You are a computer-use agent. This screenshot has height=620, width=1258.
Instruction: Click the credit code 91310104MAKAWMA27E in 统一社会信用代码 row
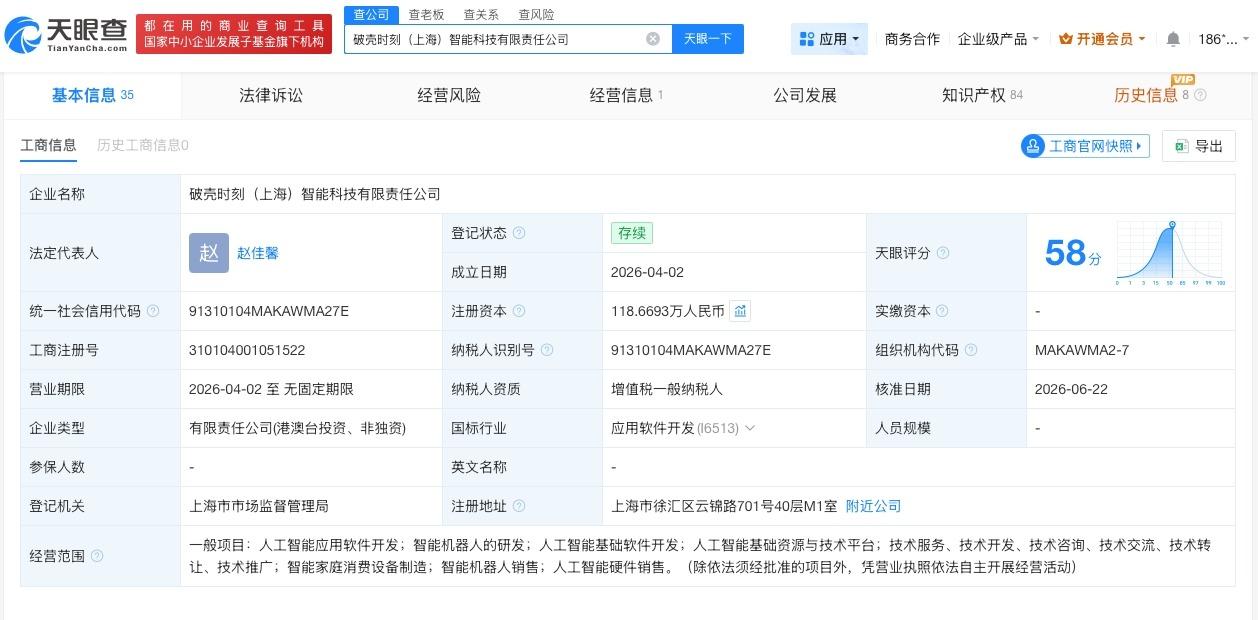click(x=269, y=311)
